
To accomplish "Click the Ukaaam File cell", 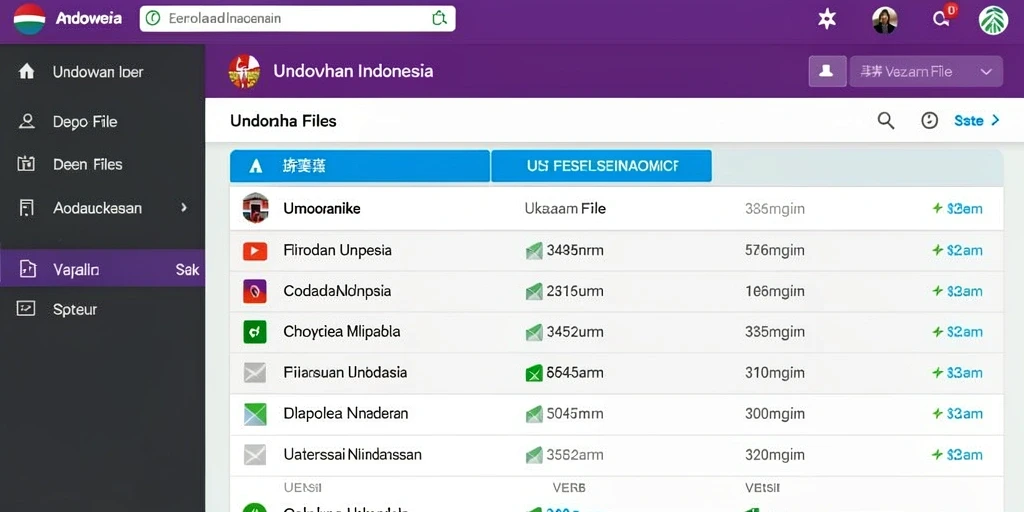I will pos(566,208).
